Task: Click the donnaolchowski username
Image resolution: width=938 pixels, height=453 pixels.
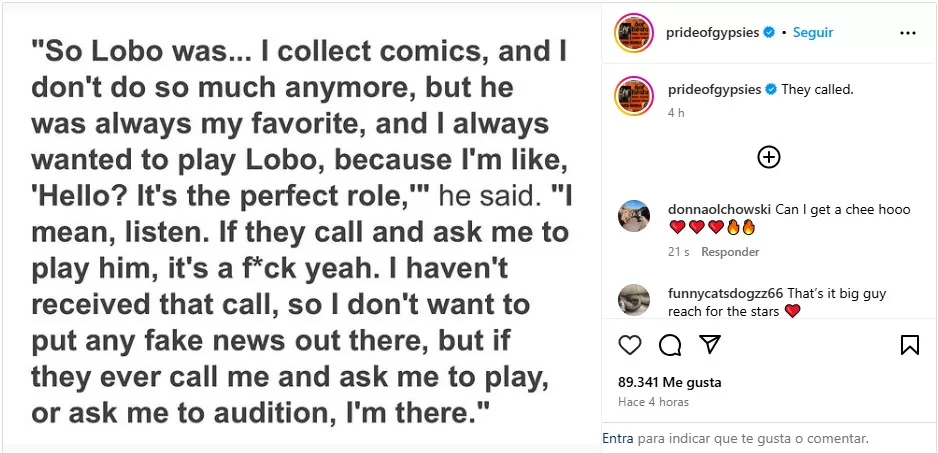Action: (720, 209)
